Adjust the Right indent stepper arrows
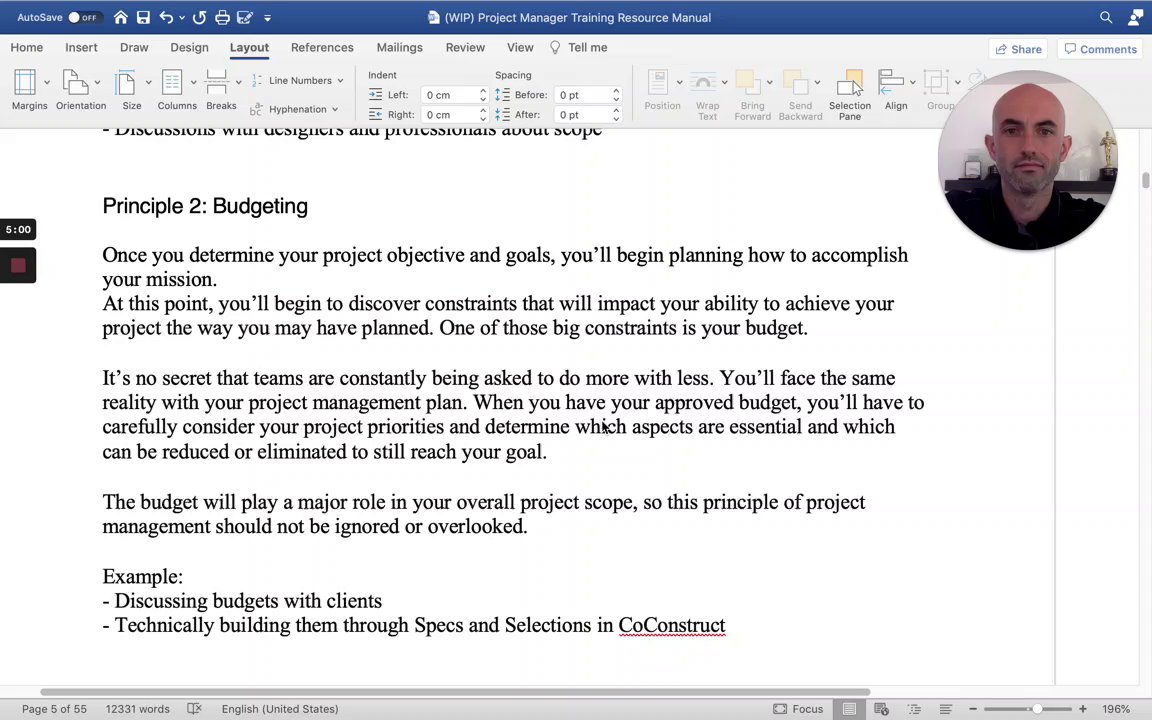1152x720 pixels. click(483, 115)
